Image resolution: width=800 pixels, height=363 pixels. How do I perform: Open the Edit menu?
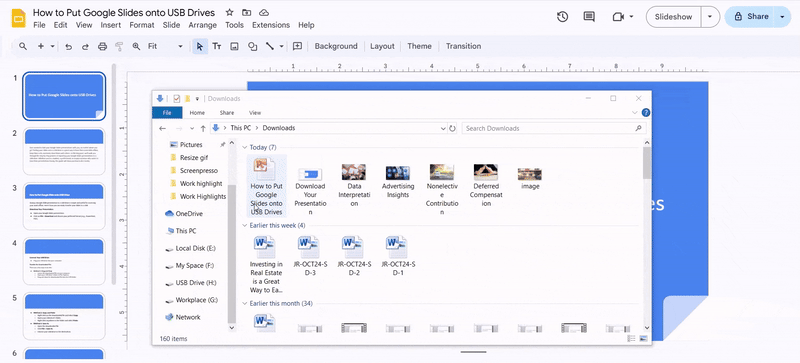60,25
